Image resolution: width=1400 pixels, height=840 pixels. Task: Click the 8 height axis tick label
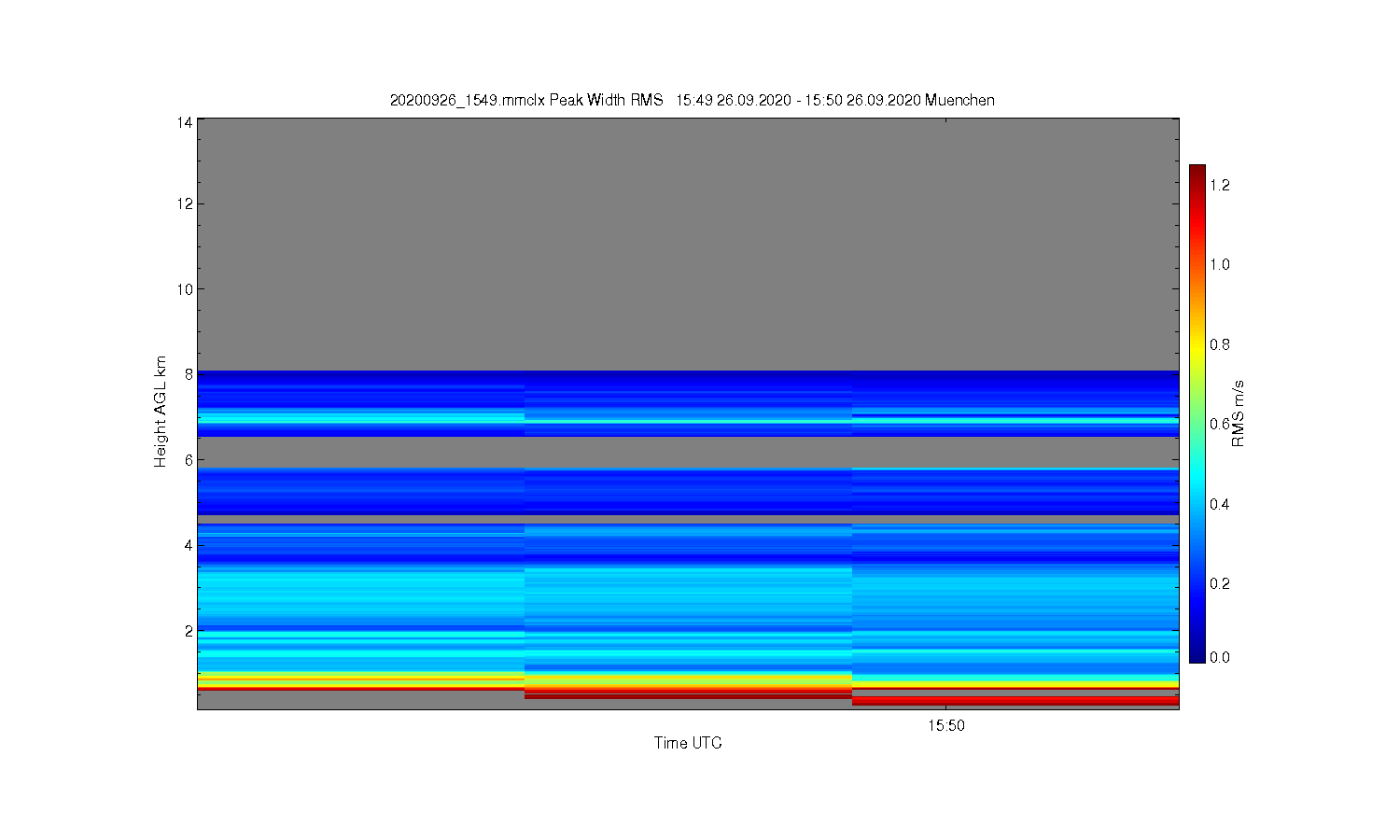click(x=189, y=374)
